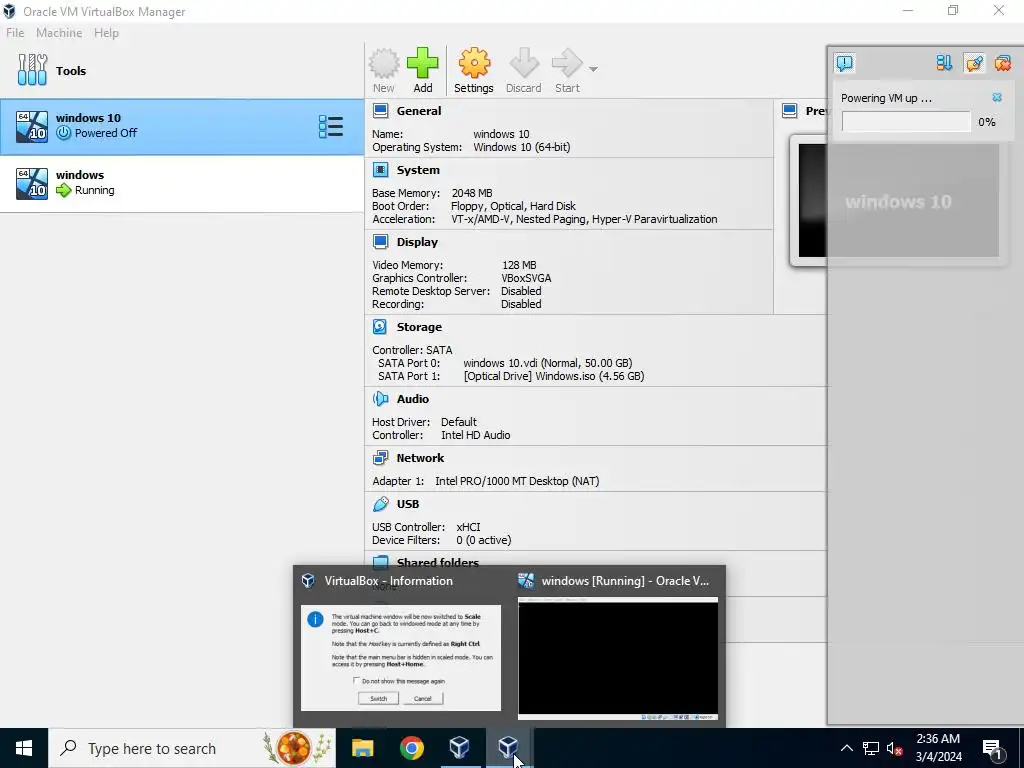Click the System section header

click(x=418, y=170)
